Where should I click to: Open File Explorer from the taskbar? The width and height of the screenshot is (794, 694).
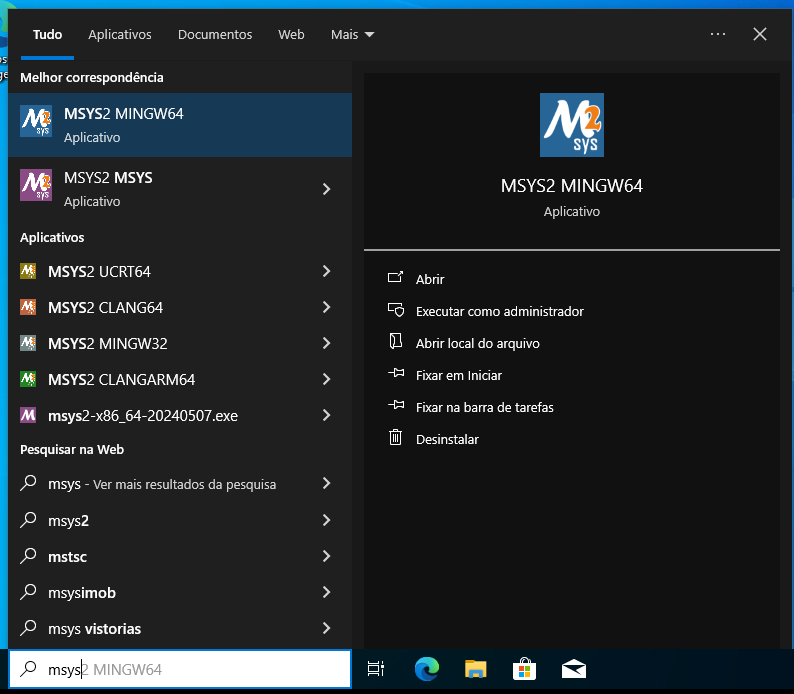click(x=475, y=669)
